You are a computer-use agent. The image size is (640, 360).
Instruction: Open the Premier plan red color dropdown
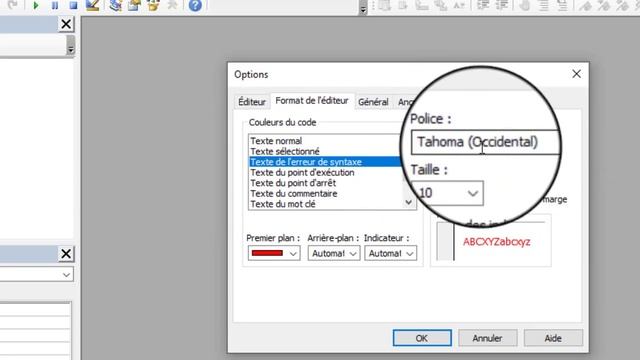click(x=274, y=253)
